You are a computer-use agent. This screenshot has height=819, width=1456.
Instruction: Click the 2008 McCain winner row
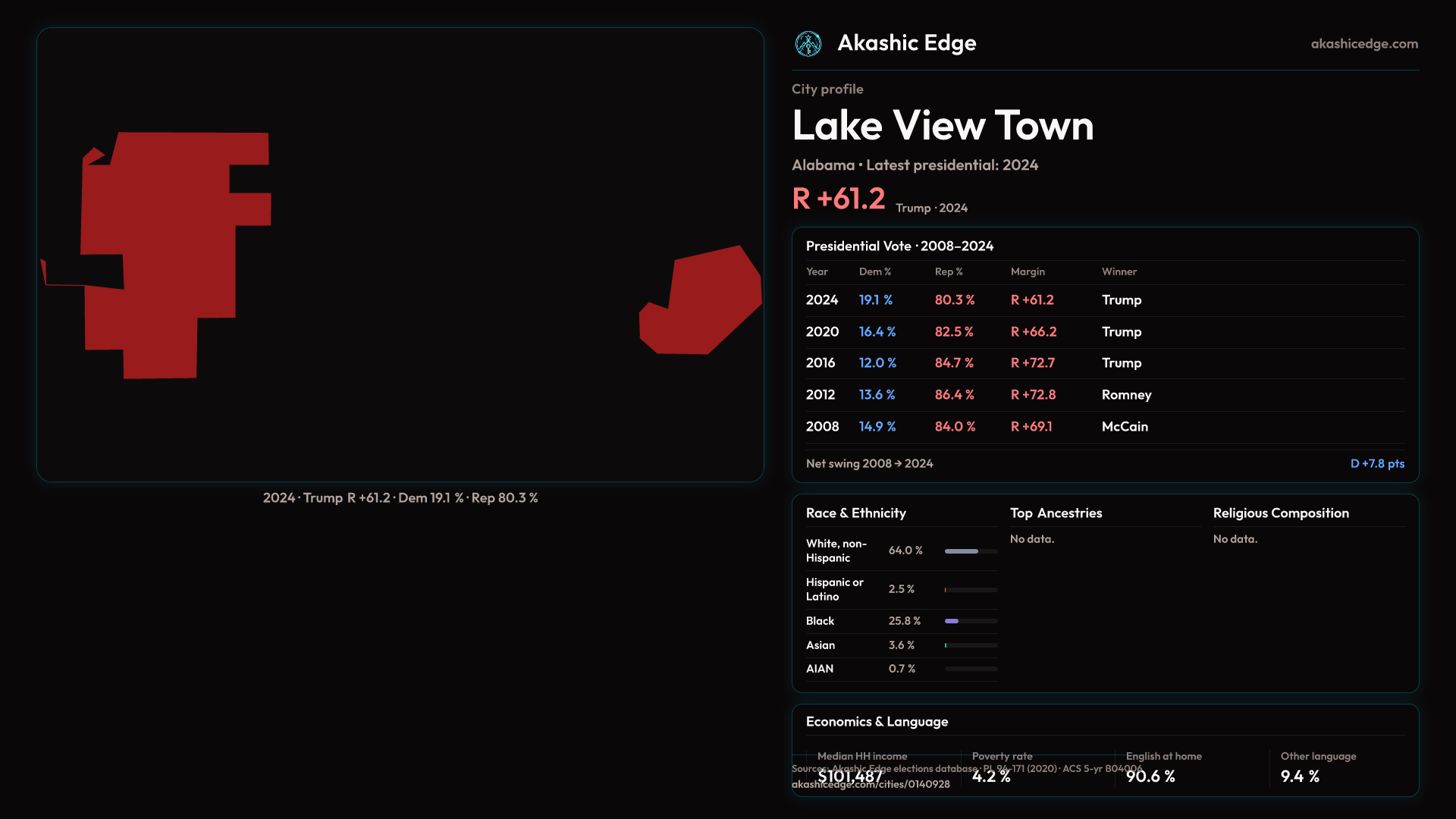(x=1125, y=427)
